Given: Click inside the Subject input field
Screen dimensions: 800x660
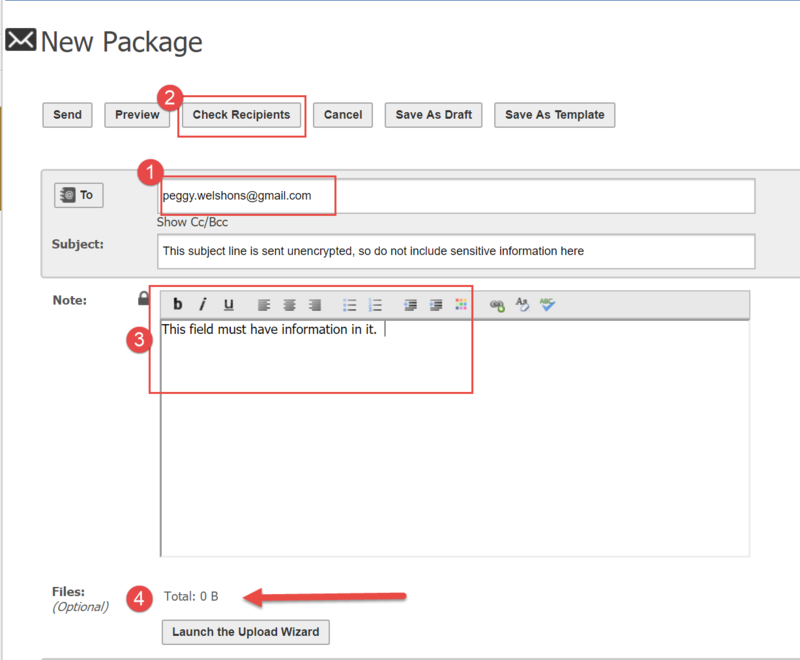Looking at the screenshot, I should coord(455,251).
